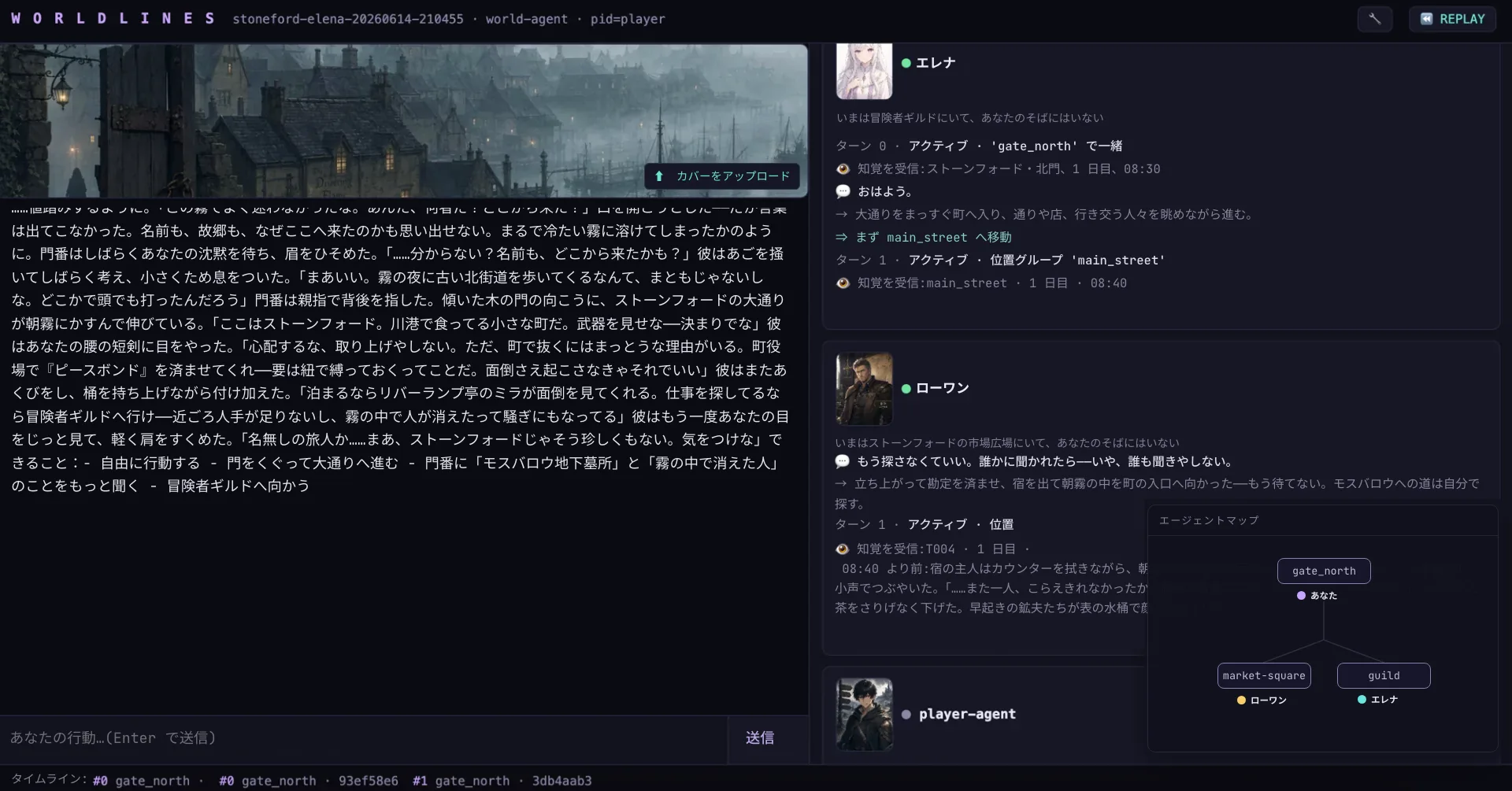
Task: Select the guild node in agent map
Action: (x=1384, y=676)
